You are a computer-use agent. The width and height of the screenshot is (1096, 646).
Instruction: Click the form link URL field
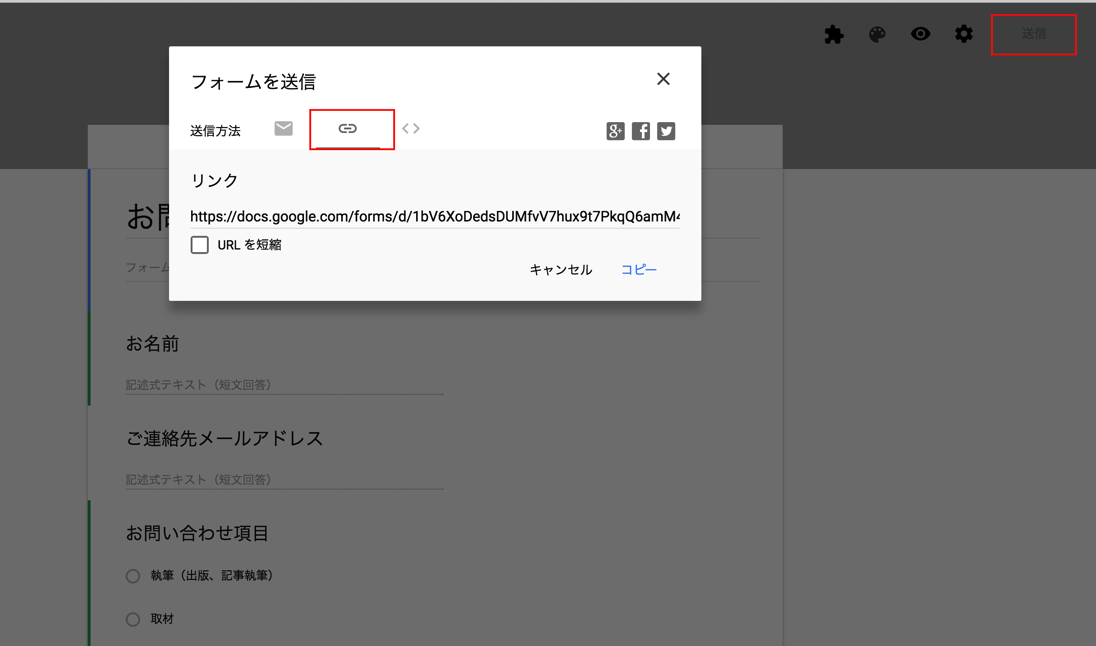(435, 217)
